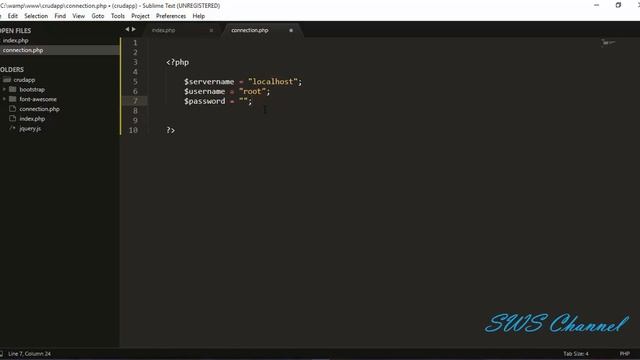This screenshot has height=360, width=640.
Task: Click the minimap code preview
Action: pyautogui.click(x=608, y=42)
